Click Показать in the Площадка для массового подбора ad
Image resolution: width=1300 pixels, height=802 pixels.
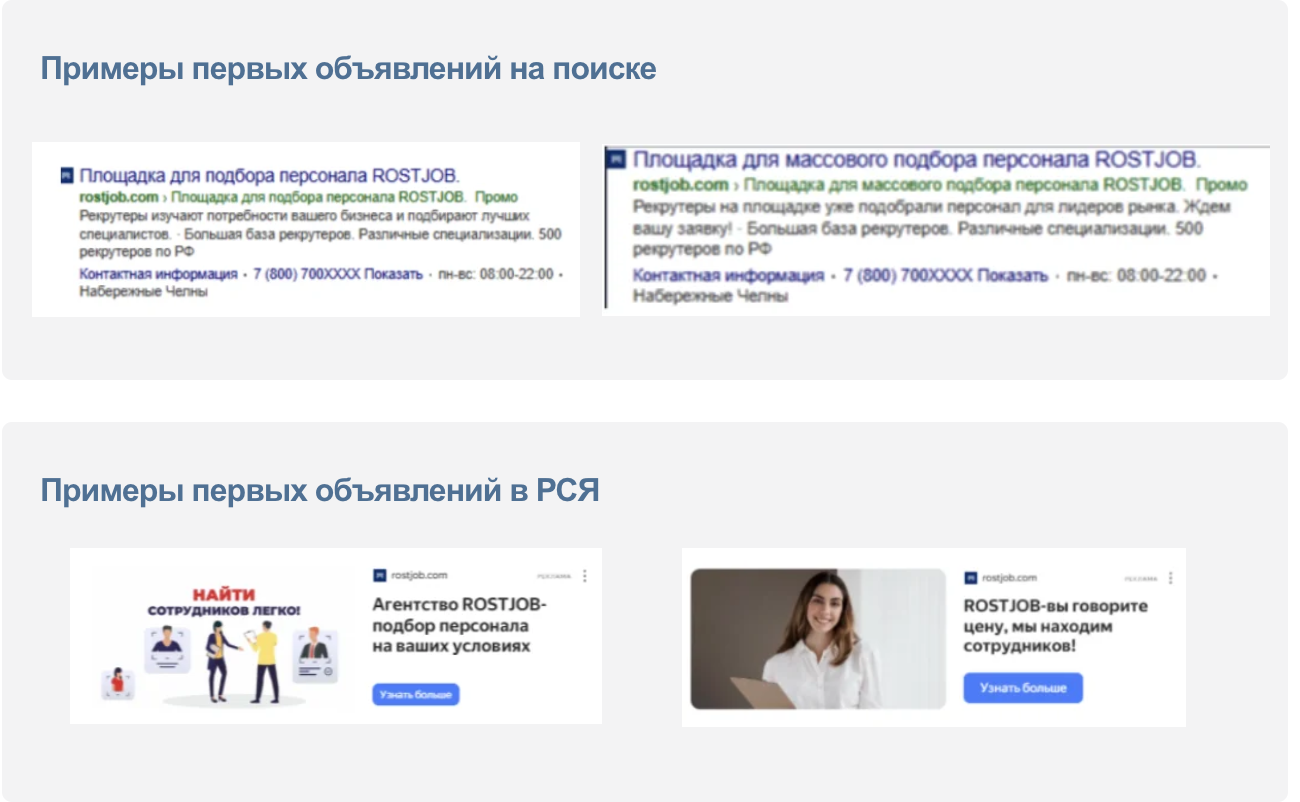pos(1012,276)
